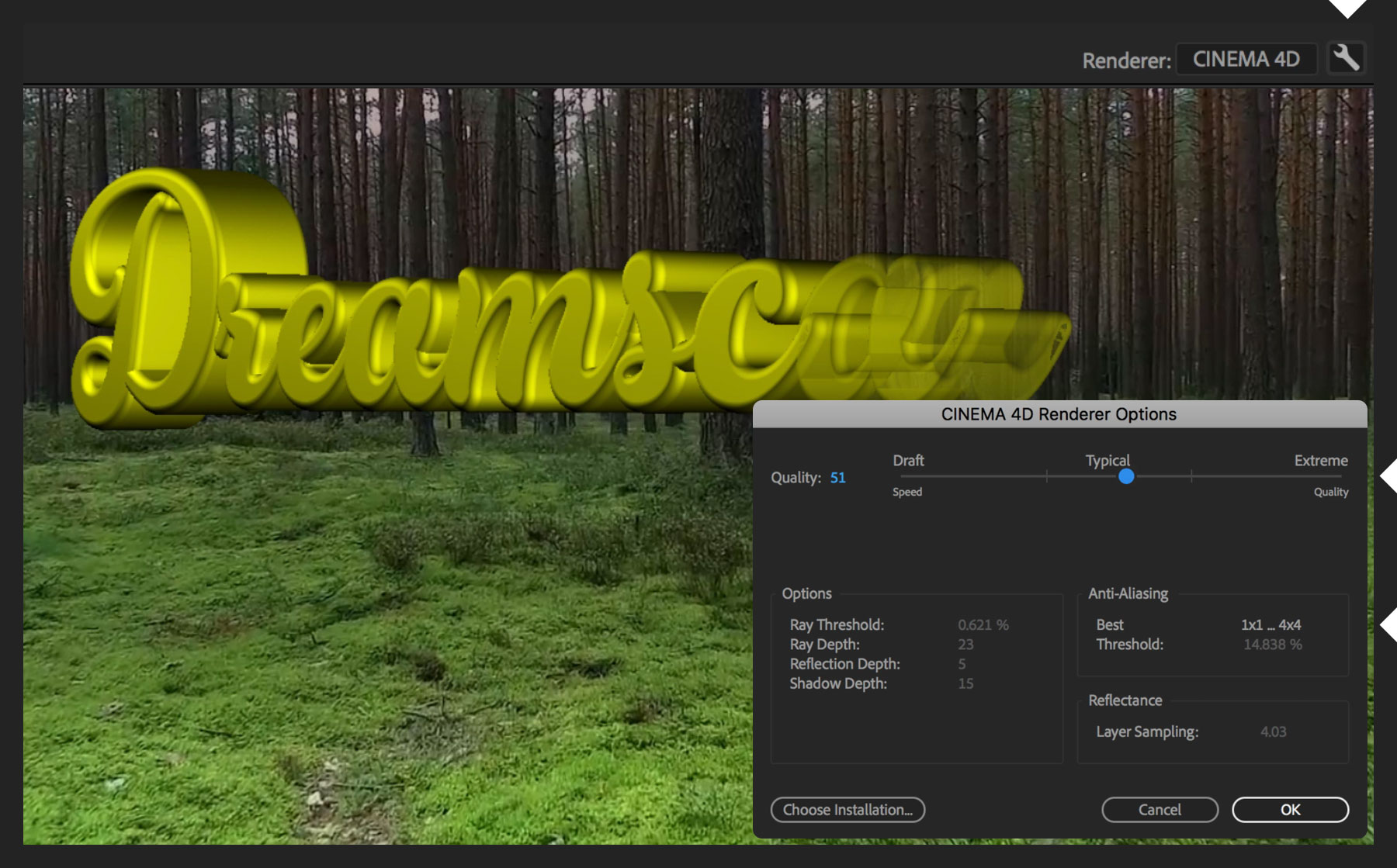Select the Draft quality preset label
Image resolution: width=1397 pixels, height=868 pixels.
tap(907, 460)
